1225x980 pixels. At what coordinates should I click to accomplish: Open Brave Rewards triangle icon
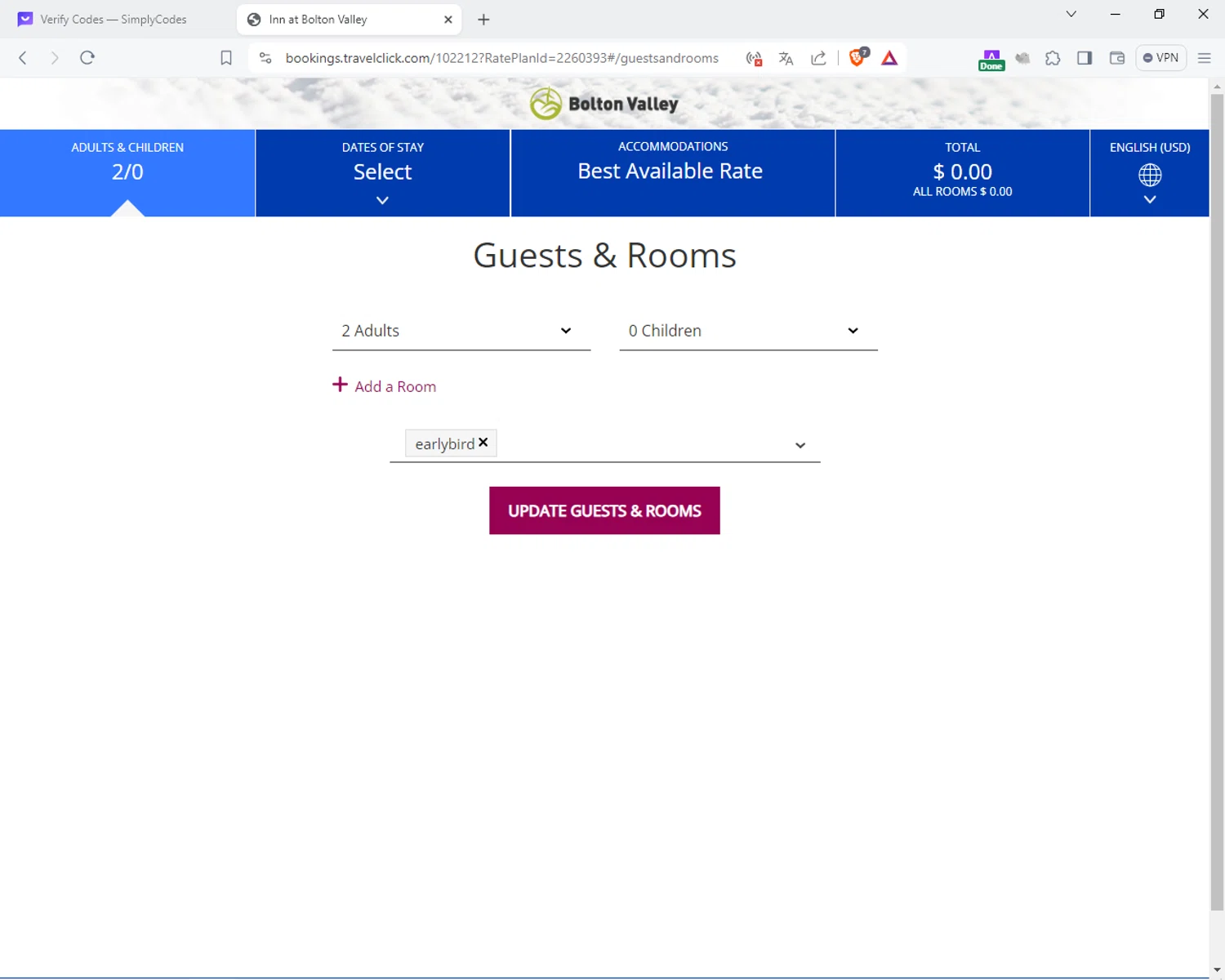click(889, 58)
